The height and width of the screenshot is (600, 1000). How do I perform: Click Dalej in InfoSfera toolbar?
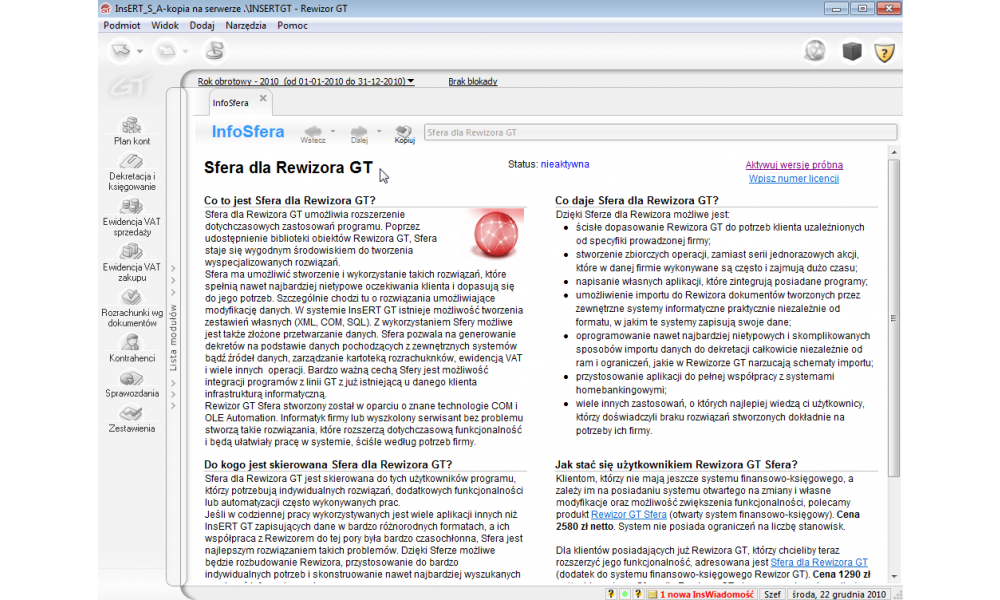(x=359, y=134)
